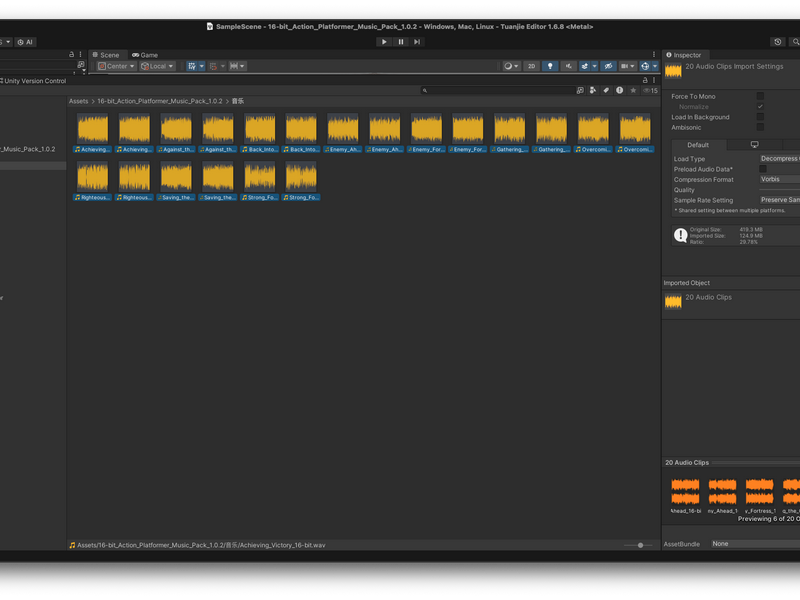Open the grid settings dropdown arrow
This screenshot has height=600, width=800.
(x=202, y=66)
